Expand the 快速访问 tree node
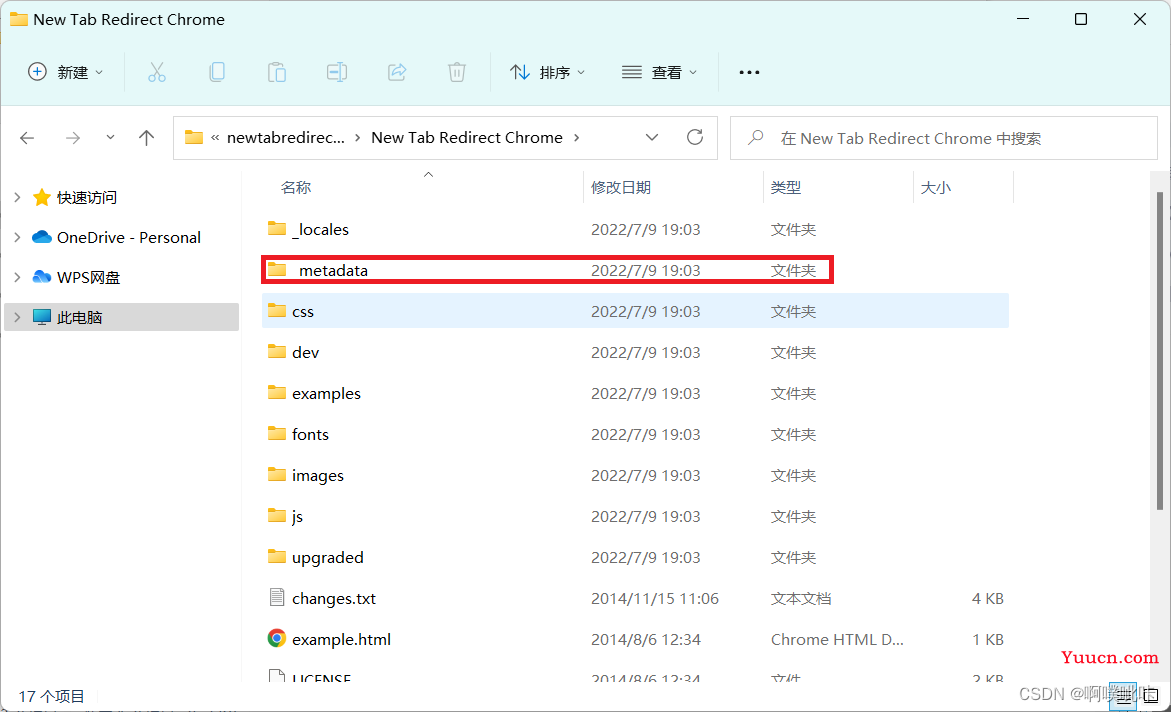 [17, 197]
